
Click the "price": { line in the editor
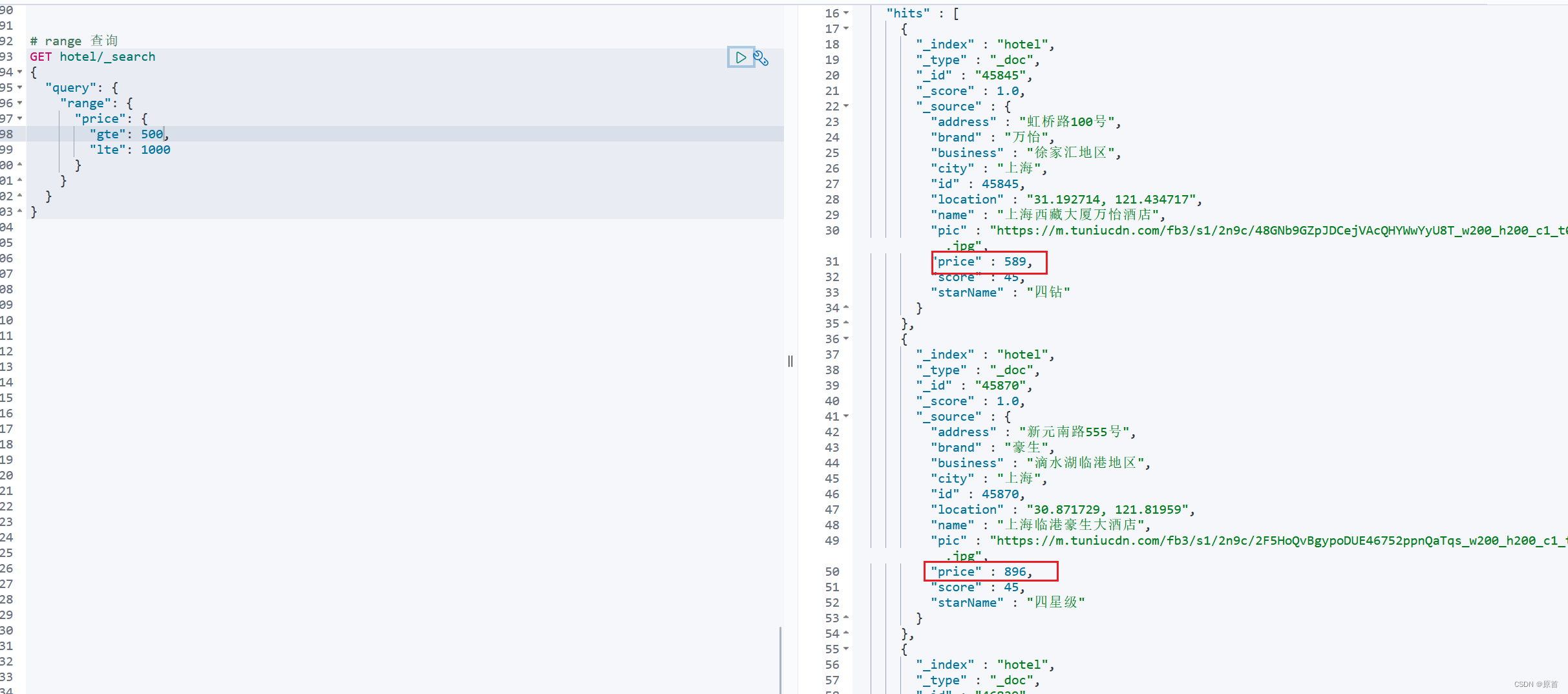(x=111, y=119)
